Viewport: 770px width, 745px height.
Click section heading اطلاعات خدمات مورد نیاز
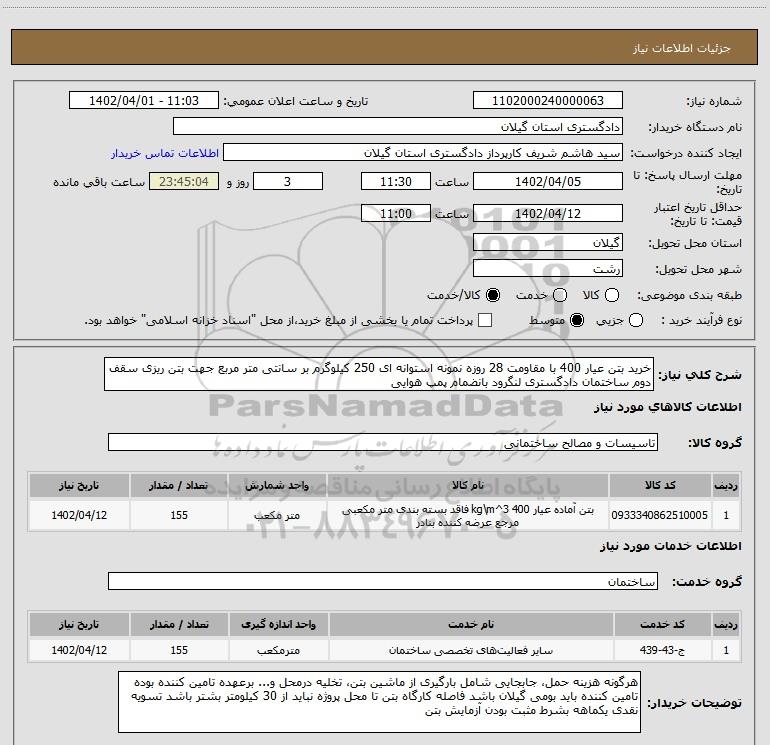(x=671, y=546)
